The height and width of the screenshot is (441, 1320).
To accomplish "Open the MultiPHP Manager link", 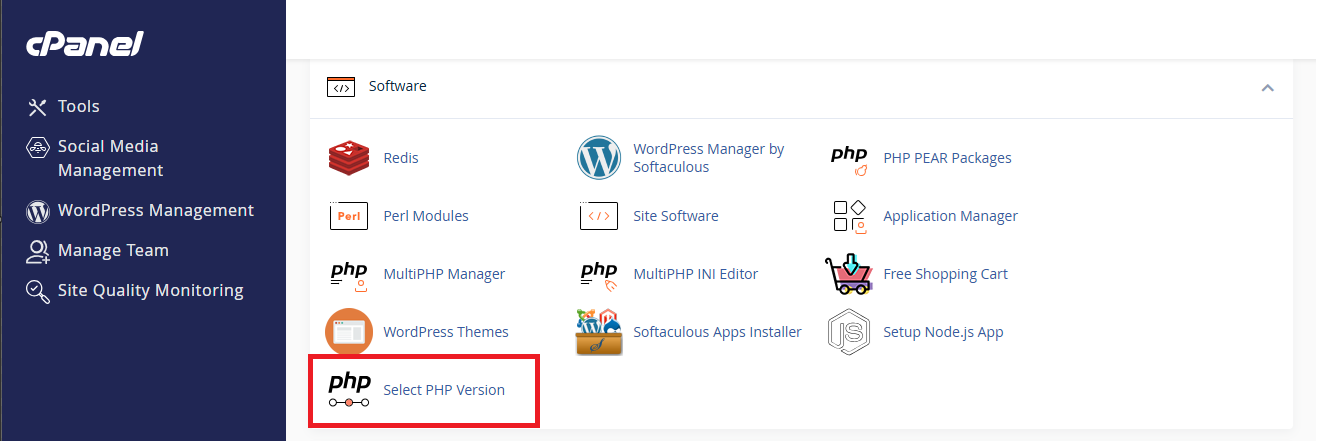I will (x=444, y=274).
